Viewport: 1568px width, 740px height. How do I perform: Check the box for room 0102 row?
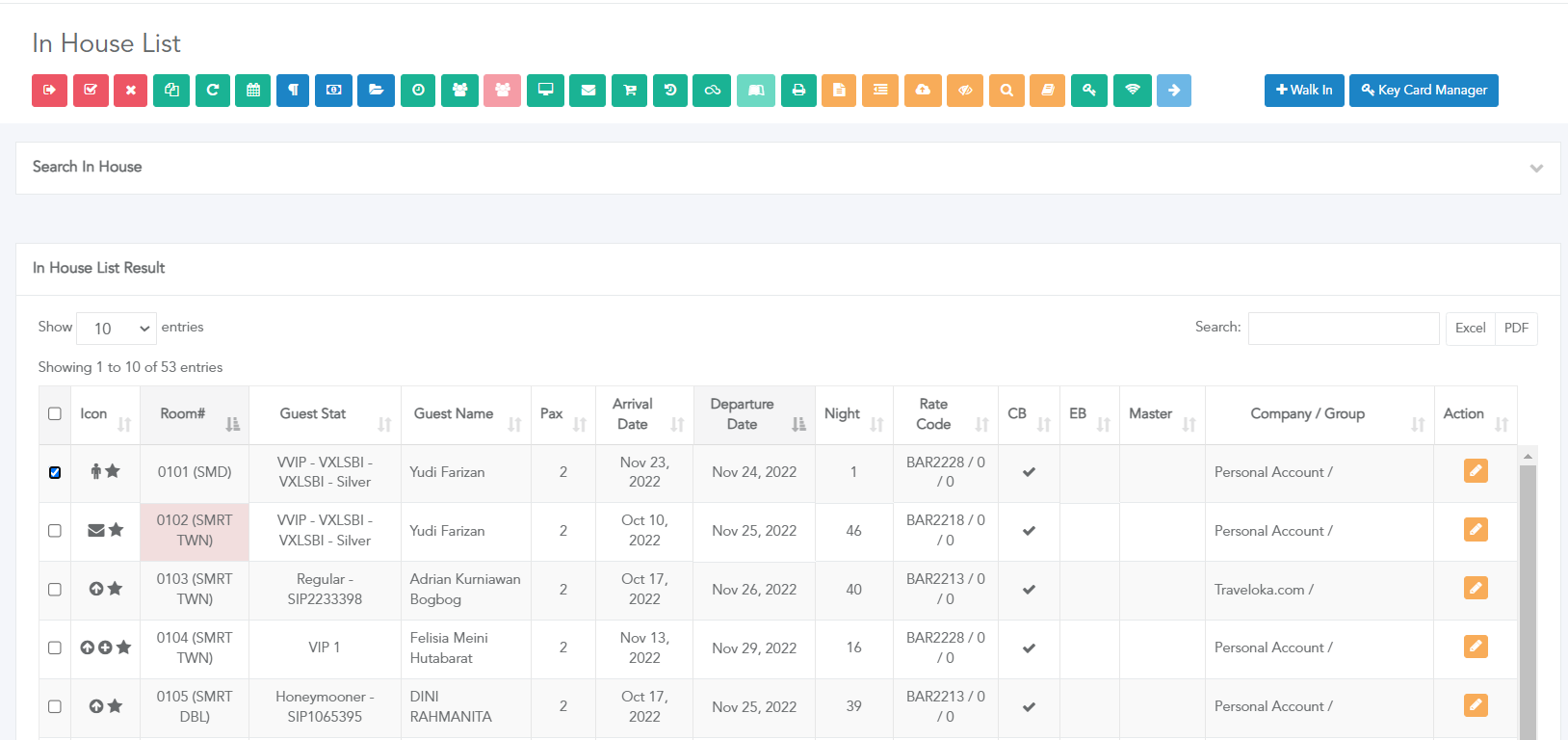click(55, 531)
